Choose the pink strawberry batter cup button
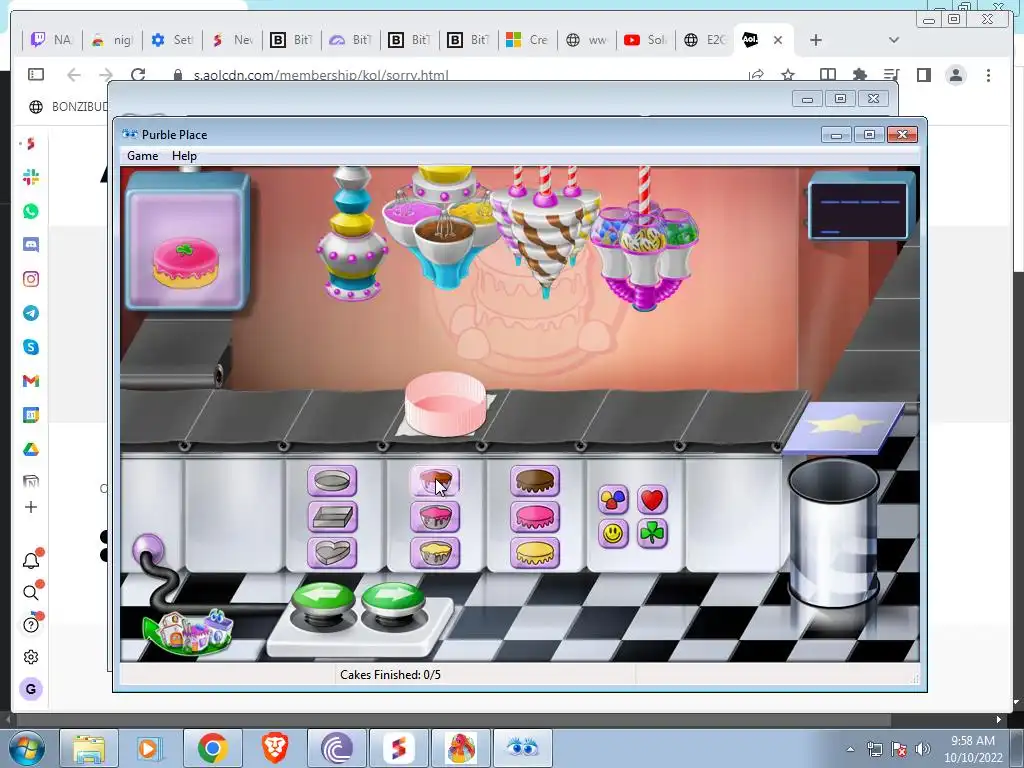The image size is (1024, 768). click(434, 517)
